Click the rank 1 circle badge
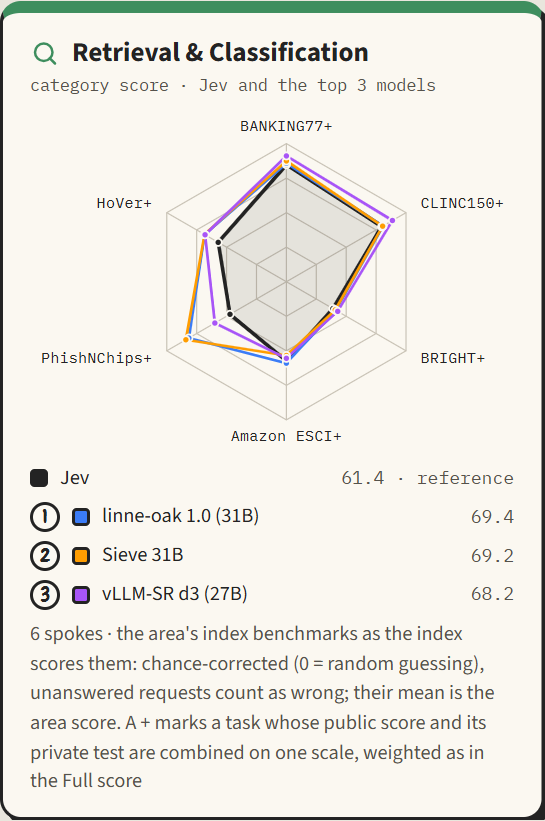Image resolution: width=545 pixels, height=821 pixels. click(45, 517)
